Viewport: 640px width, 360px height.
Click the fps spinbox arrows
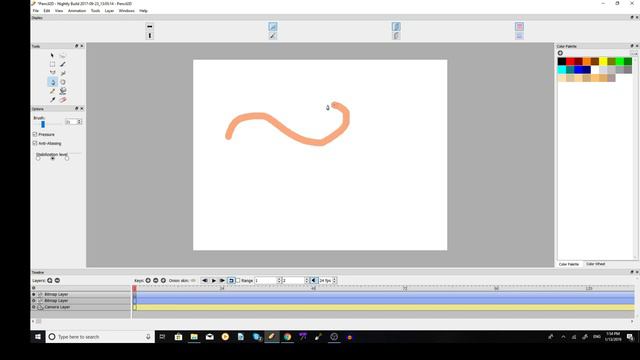click(x=334, y=280)
